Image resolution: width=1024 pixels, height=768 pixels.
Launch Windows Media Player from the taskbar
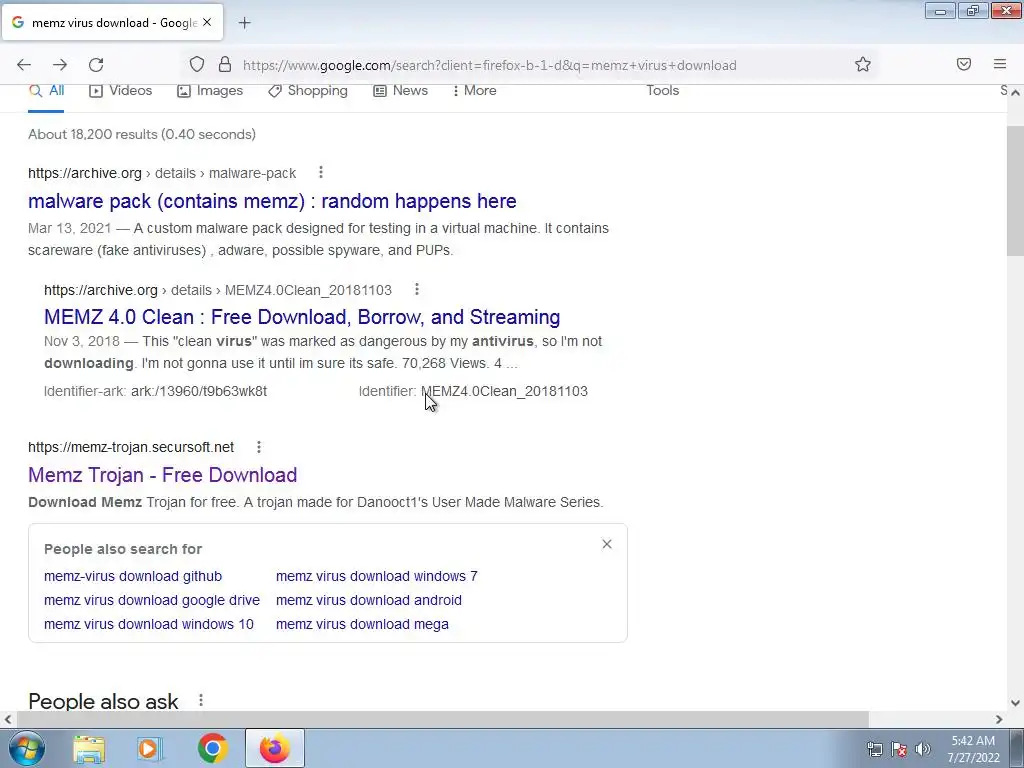[150, 748]
